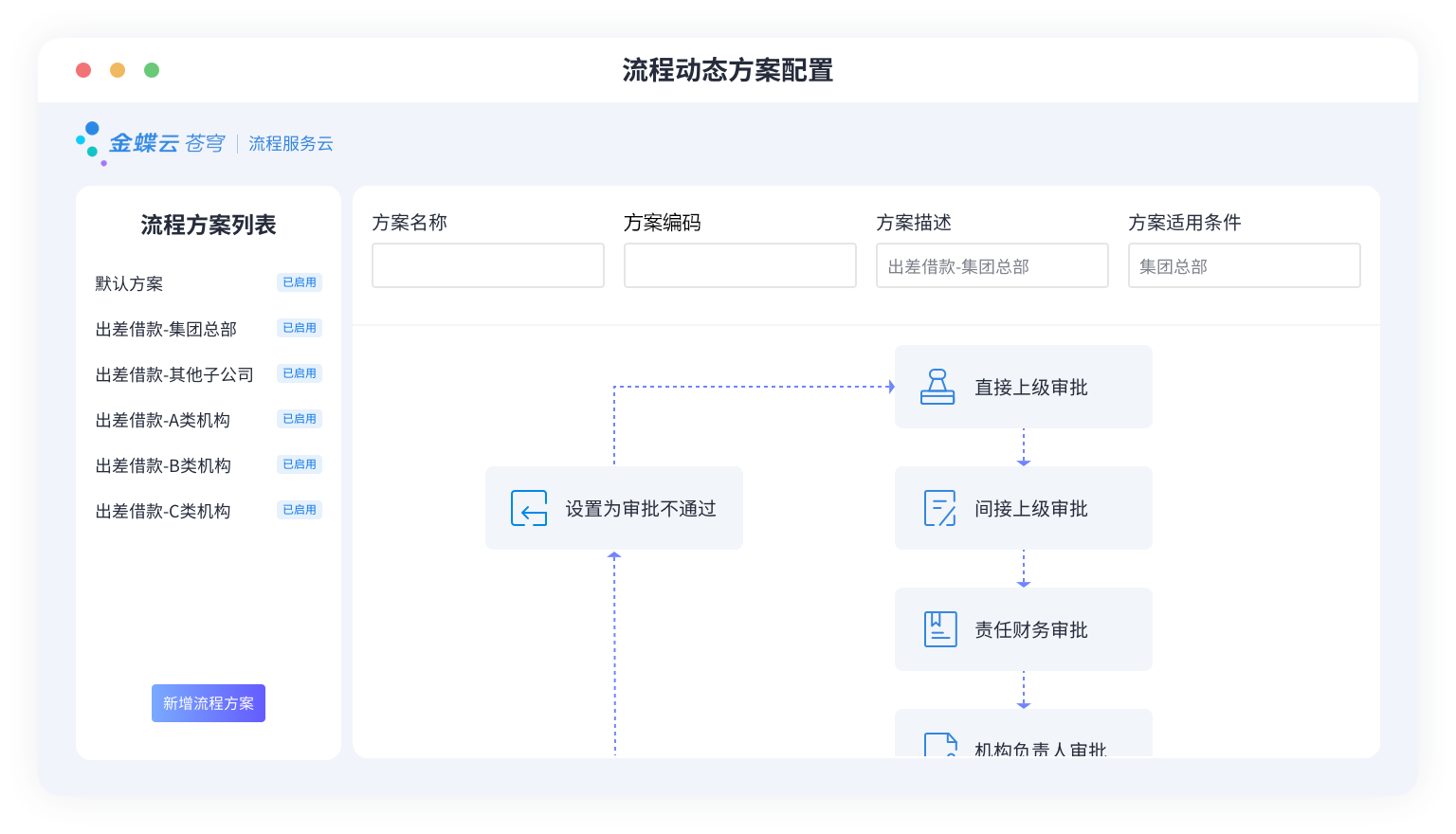The image size is (1456, 834).
Task: Click 已启用 badge next to 出差借款-A类机构
Action: (300, 419)
